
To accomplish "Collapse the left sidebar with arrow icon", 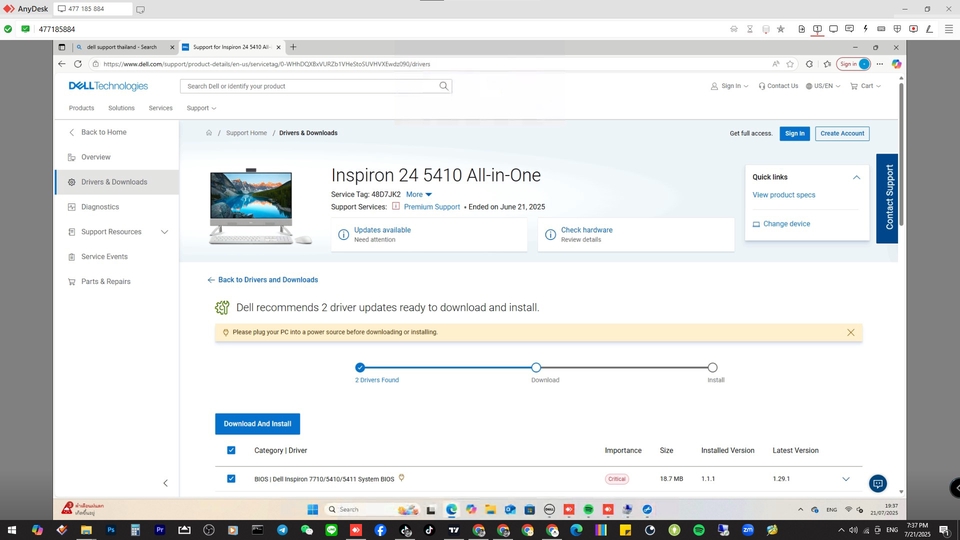I will (x=166, y=483).
